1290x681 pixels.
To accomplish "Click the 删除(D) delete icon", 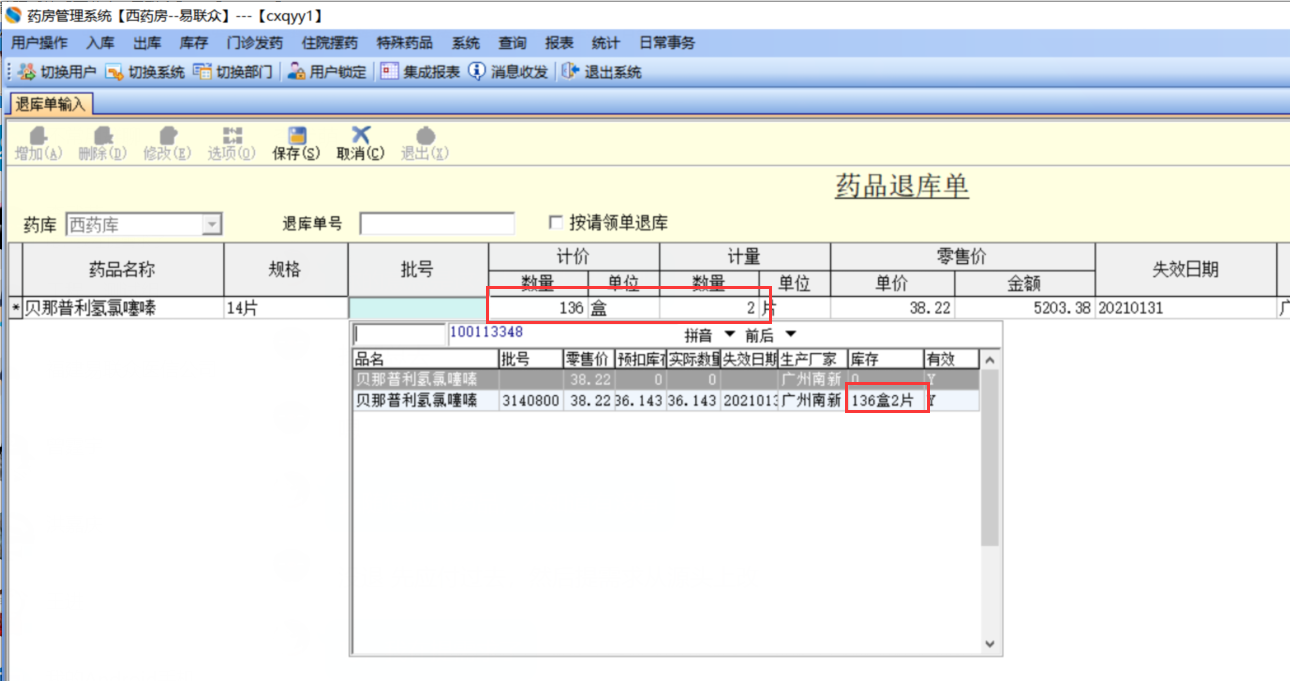I will click(x=102, y=135).
